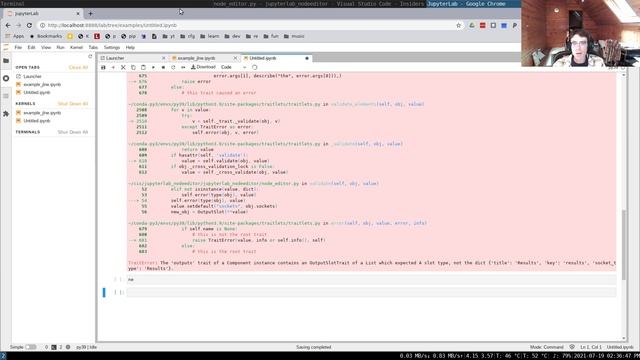Open the Settings menu
Viewport: 640px width, 360px height.
pyautogui.click(x=111, y=47)
